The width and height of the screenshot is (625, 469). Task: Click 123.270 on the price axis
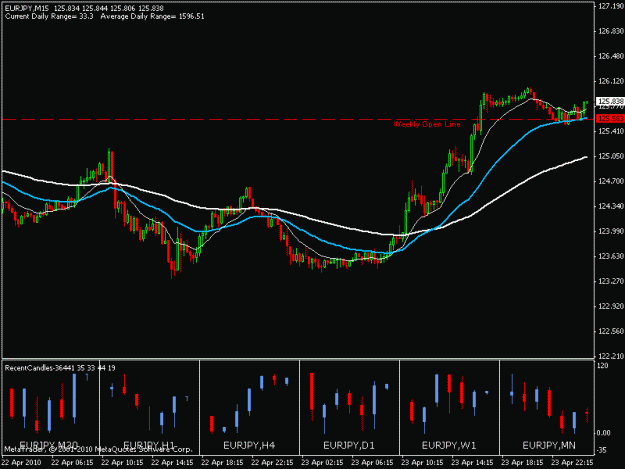[611, 281]
